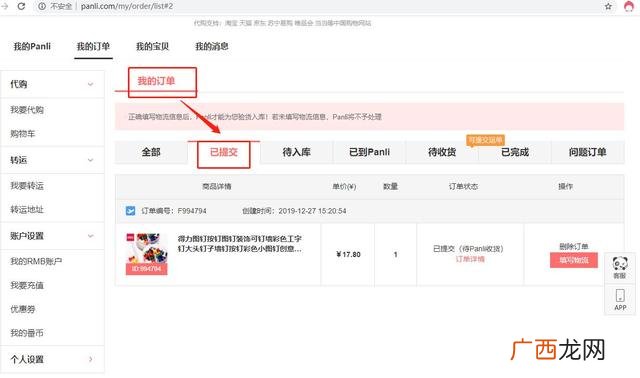
Task: Reload the page with the refresh icon
Action: pos(21,6)
